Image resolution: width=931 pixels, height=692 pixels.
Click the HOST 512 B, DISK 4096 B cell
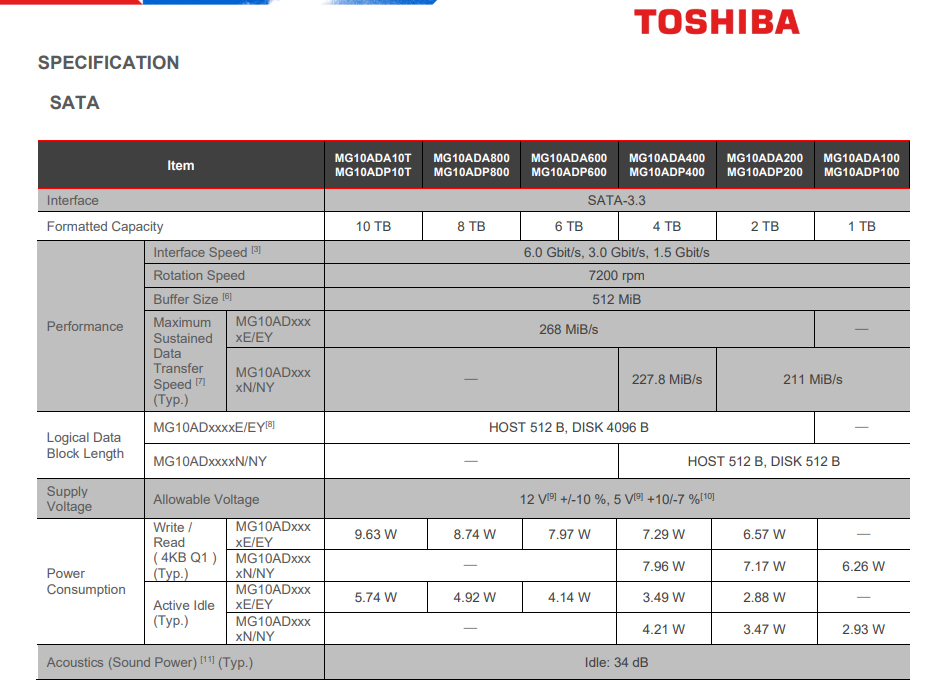pos(568,428)
